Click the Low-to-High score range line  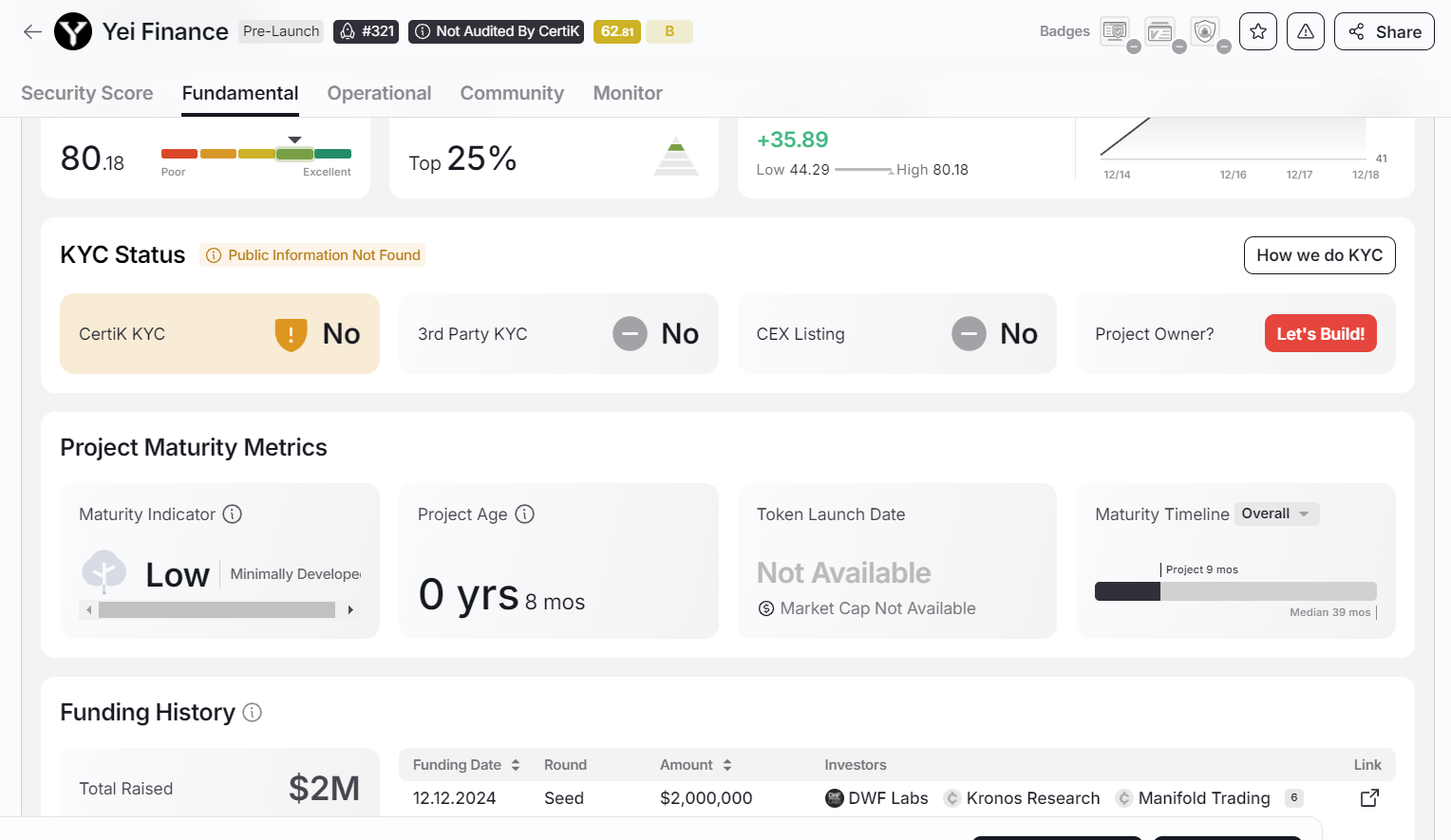coord(864,170)
